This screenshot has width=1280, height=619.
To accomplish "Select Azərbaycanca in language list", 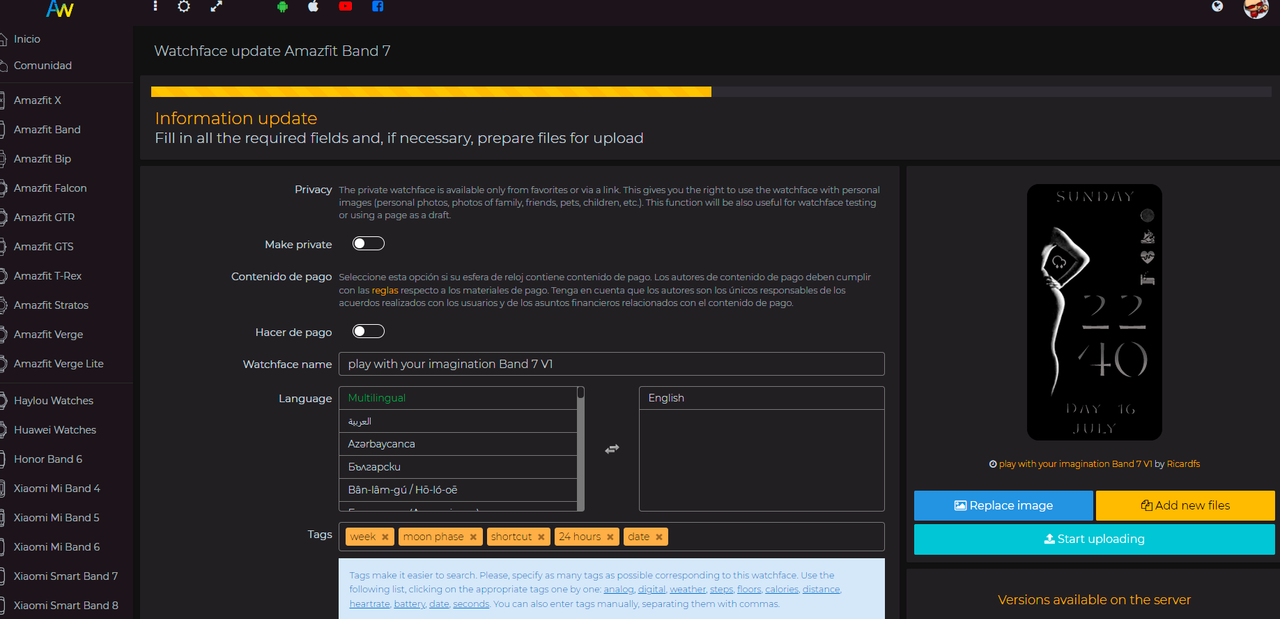I will pos(458,444).
